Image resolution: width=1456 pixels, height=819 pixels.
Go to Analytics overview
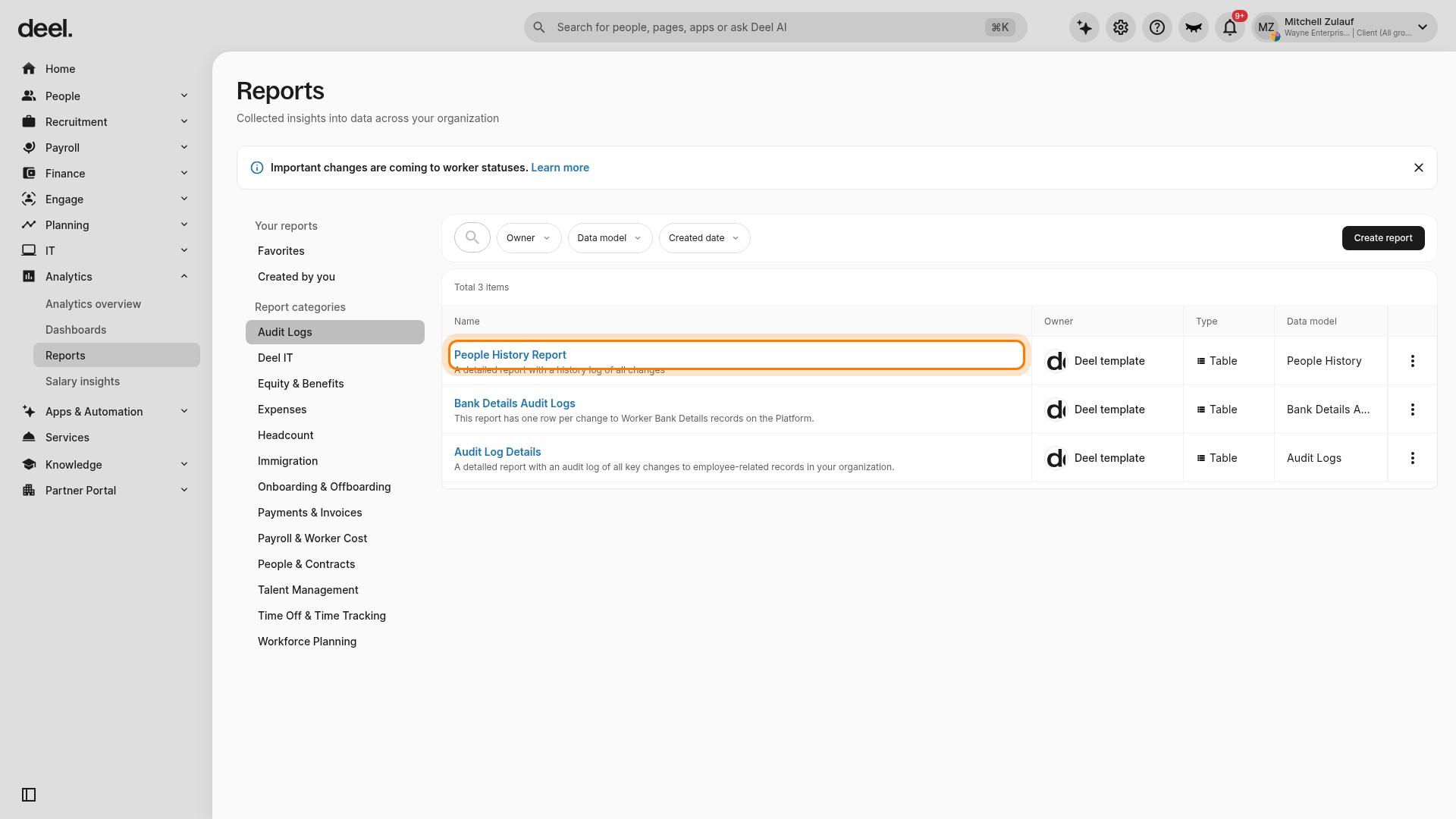tap(93, 304)
